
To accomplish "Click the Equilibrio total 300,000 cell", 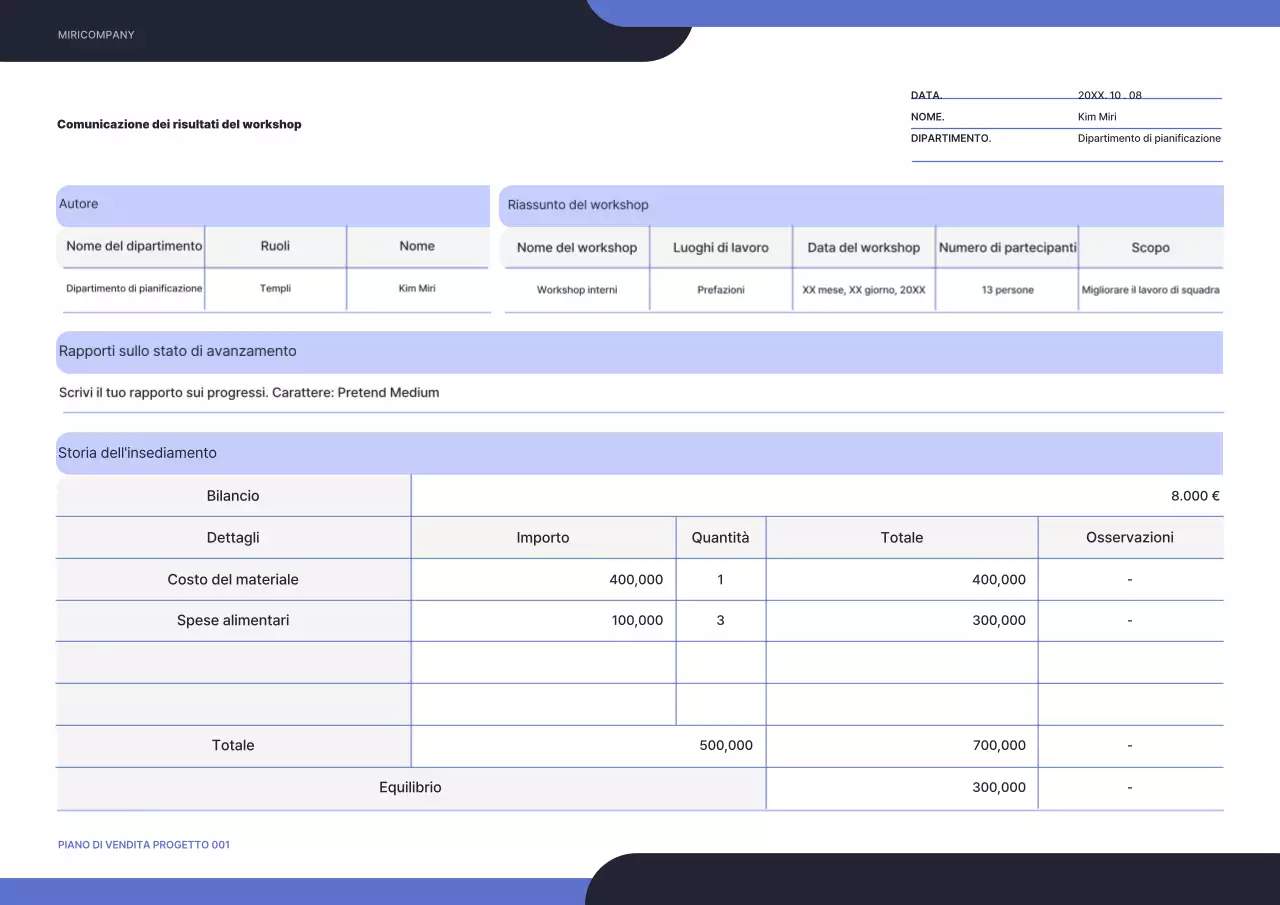I will (999, 787).
